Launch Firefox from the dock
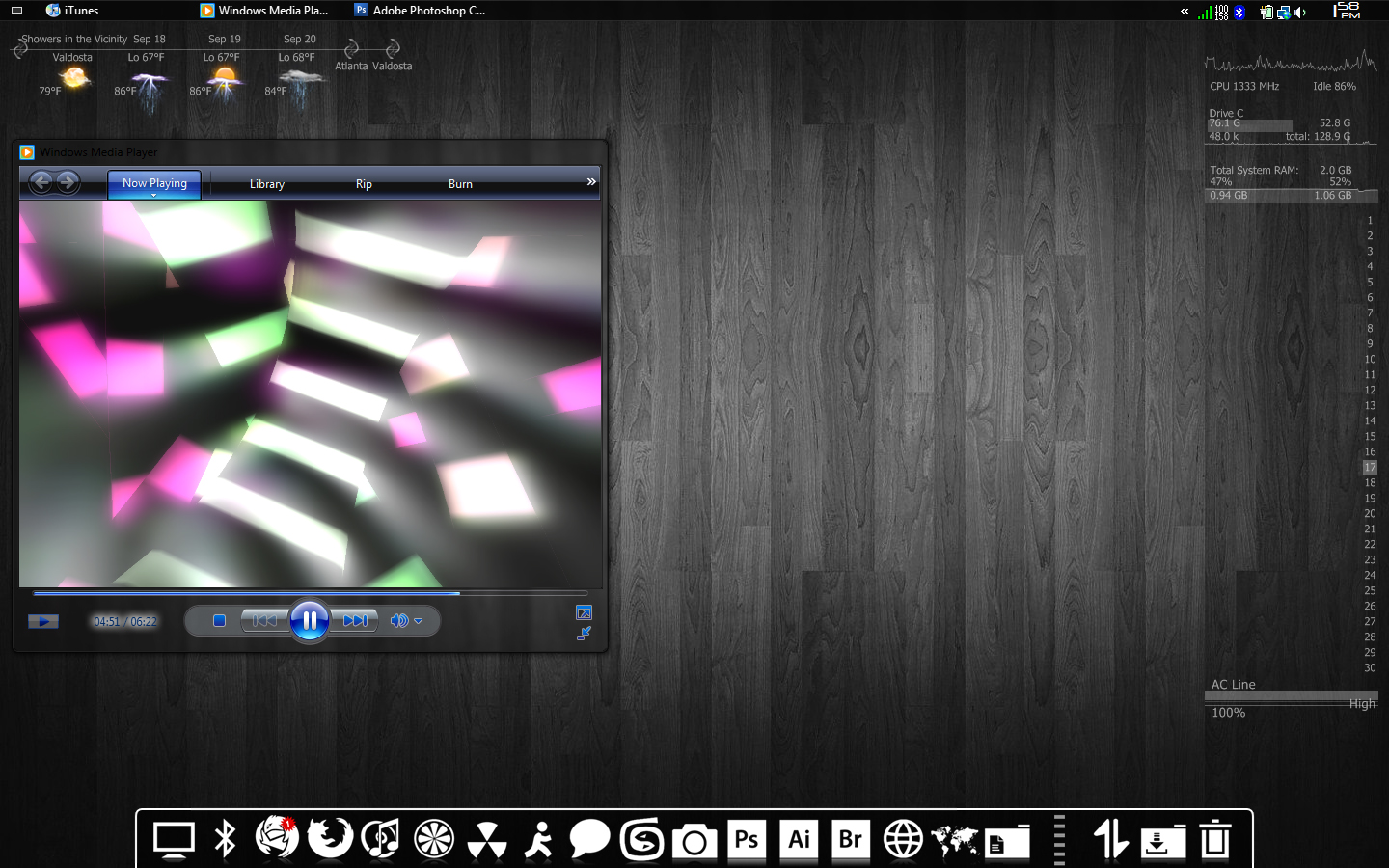The width and height of the screenshot is (1389, 868). pos(329,838)
